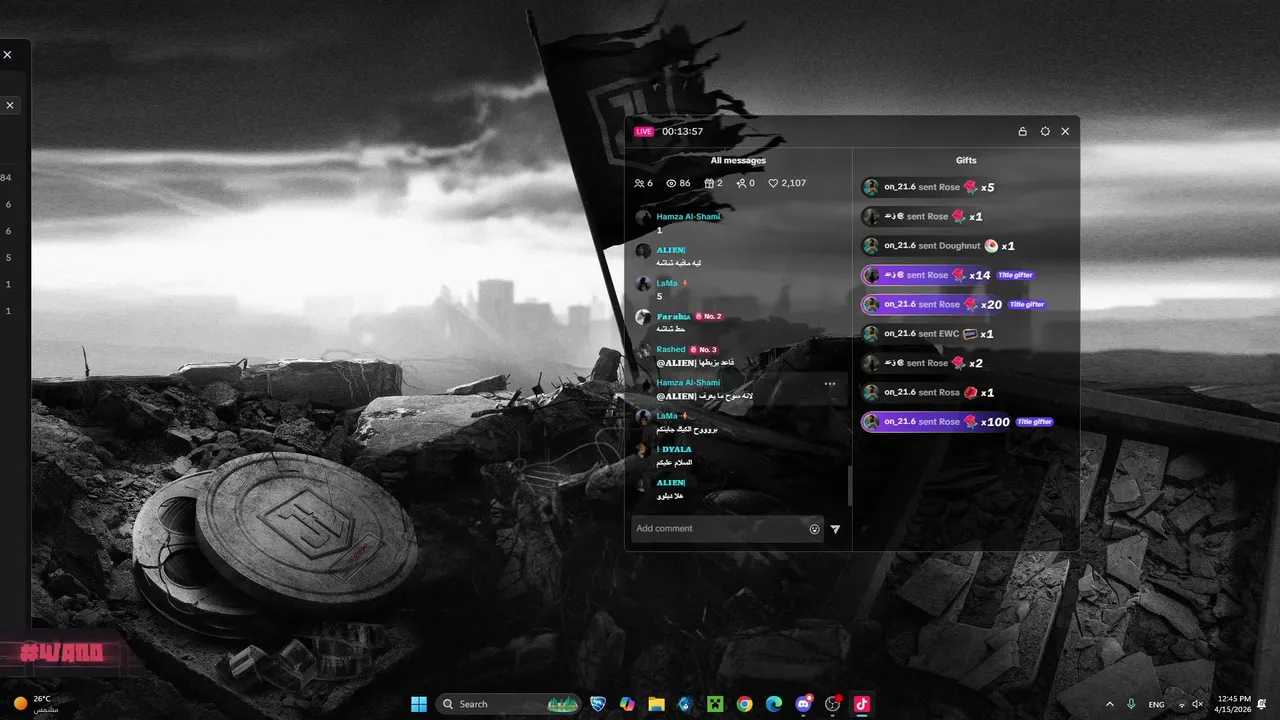Open the notifications bell icon
The height and width of the screenshot is (720, 1280).
(x=1262, y=704)
